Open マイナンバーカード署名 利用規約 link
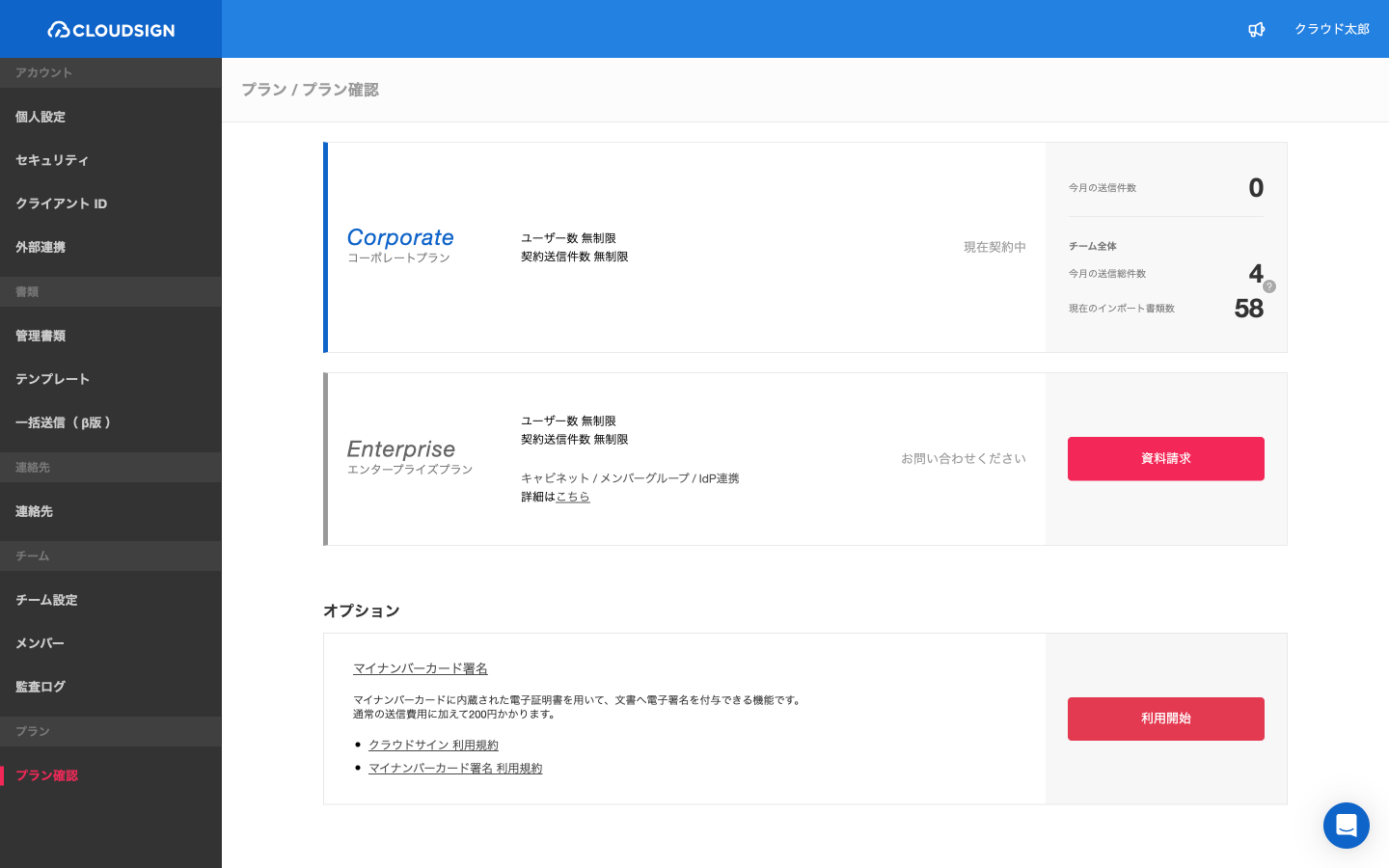The height and width of the screenshot is (868, 1389). [455, 768]
